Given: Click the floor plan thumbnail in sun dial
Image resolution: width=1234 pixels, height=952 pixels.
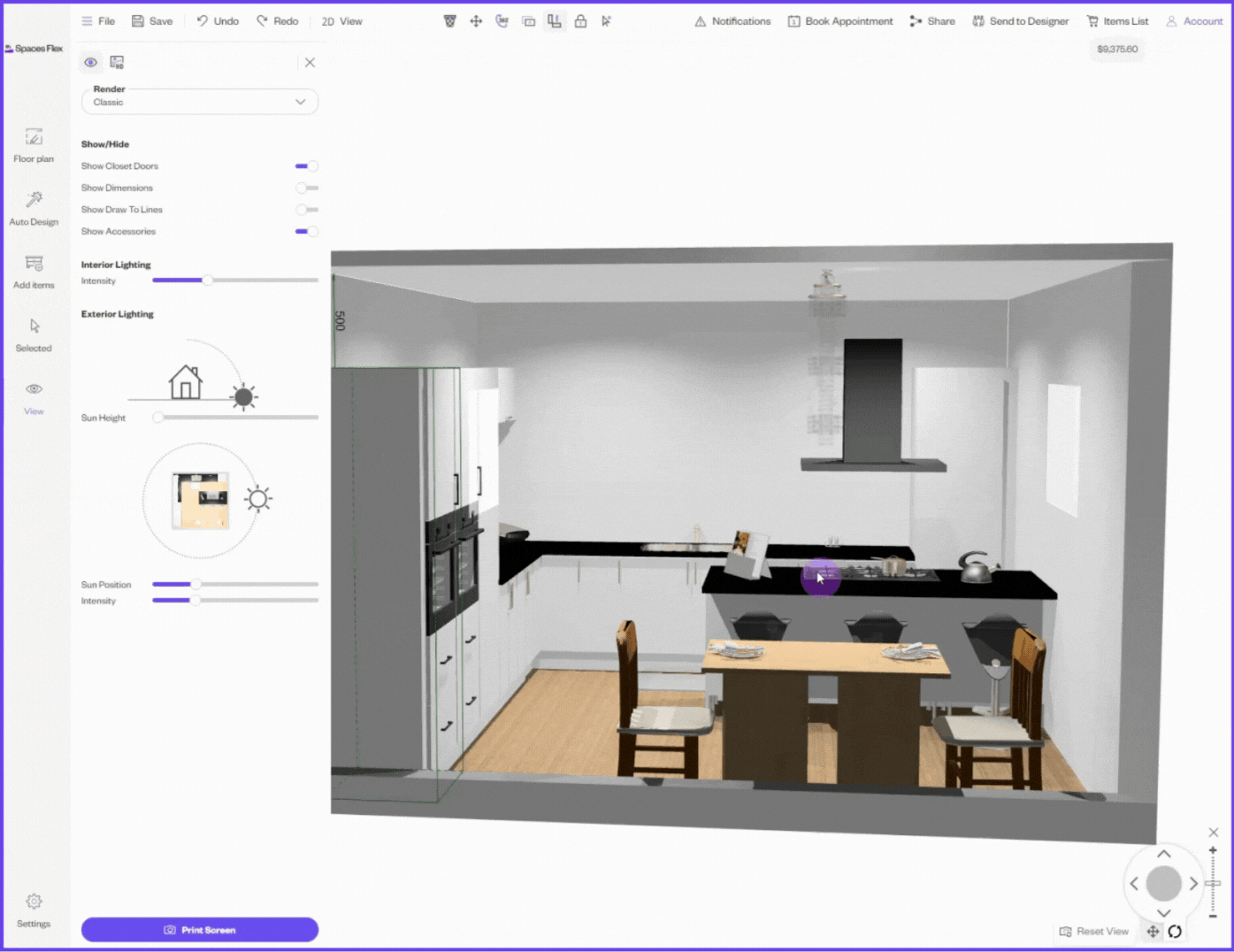Looking at the screenshot, I should click(x=201, y=501).
